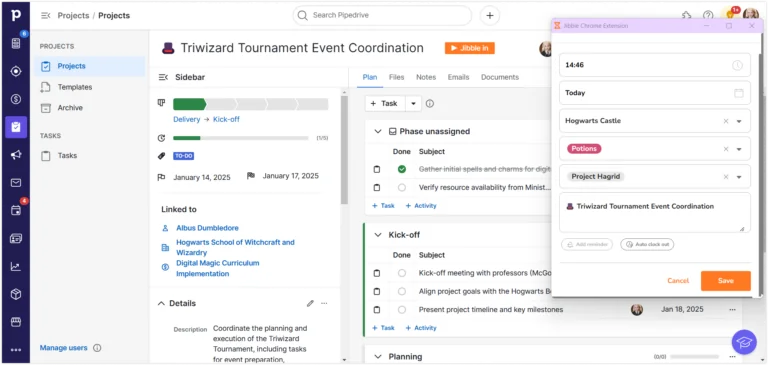Click the Manage users info icon
The image size is (768, 365).
point(97,348)
